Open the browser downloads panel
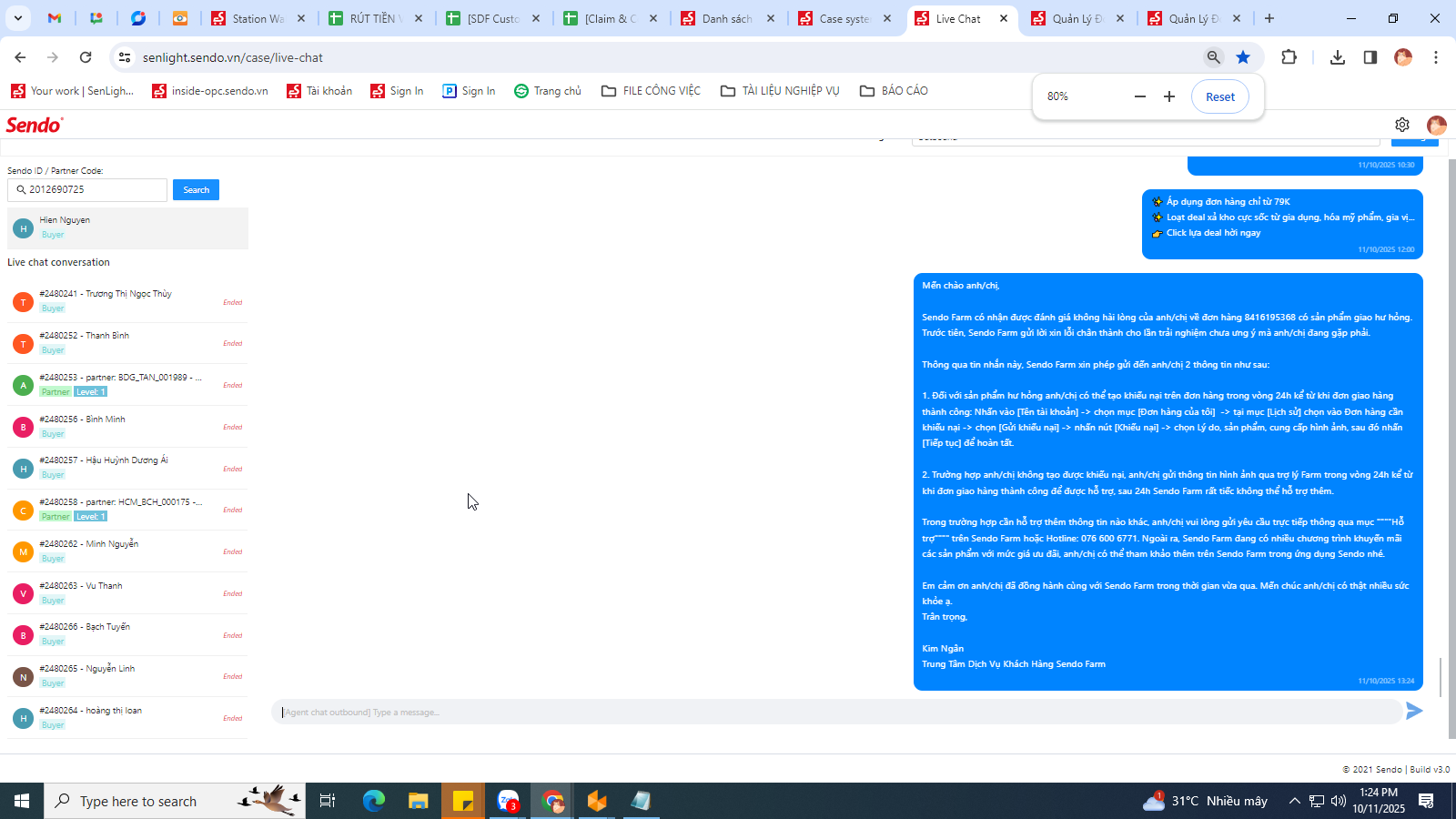The image size is (1456, 819). click(1337, 57)
